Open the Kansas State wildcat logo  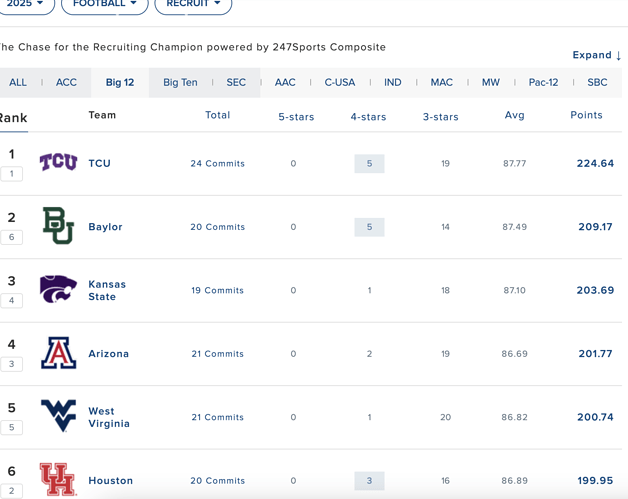coord(58,289)
